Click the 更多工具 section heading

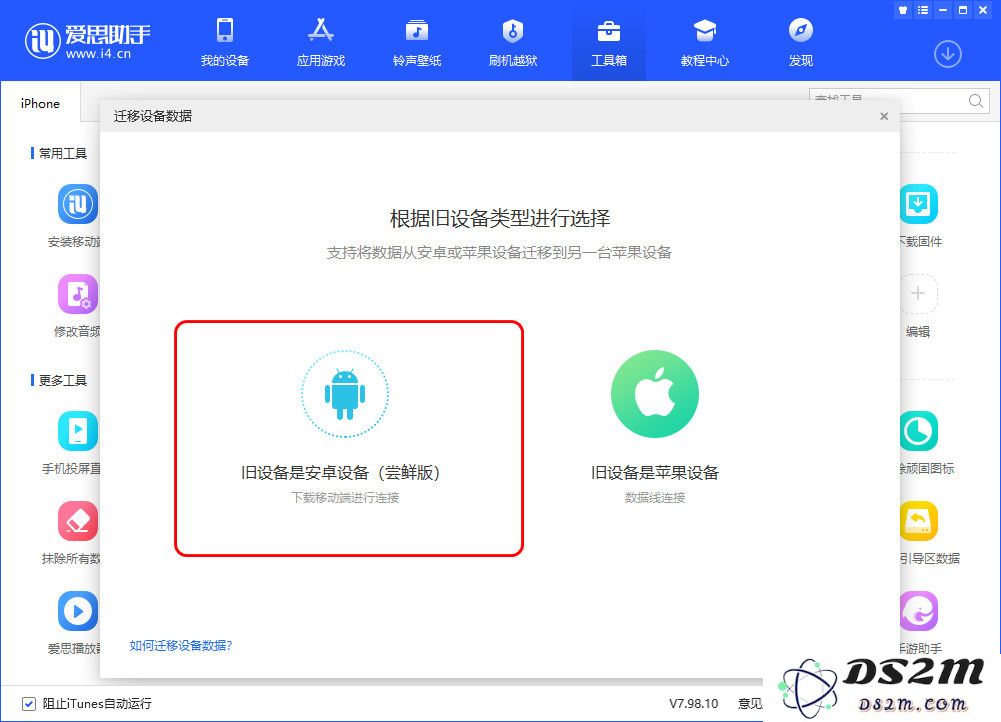point(63,380)
